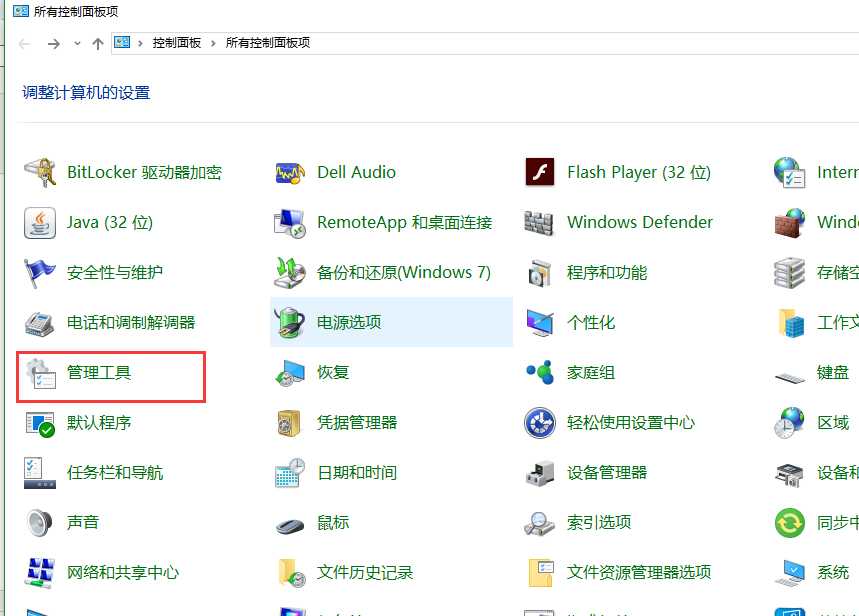Open the Internet options globe icon
This screenshot has width=859, height=616.
tap(789, 172)
